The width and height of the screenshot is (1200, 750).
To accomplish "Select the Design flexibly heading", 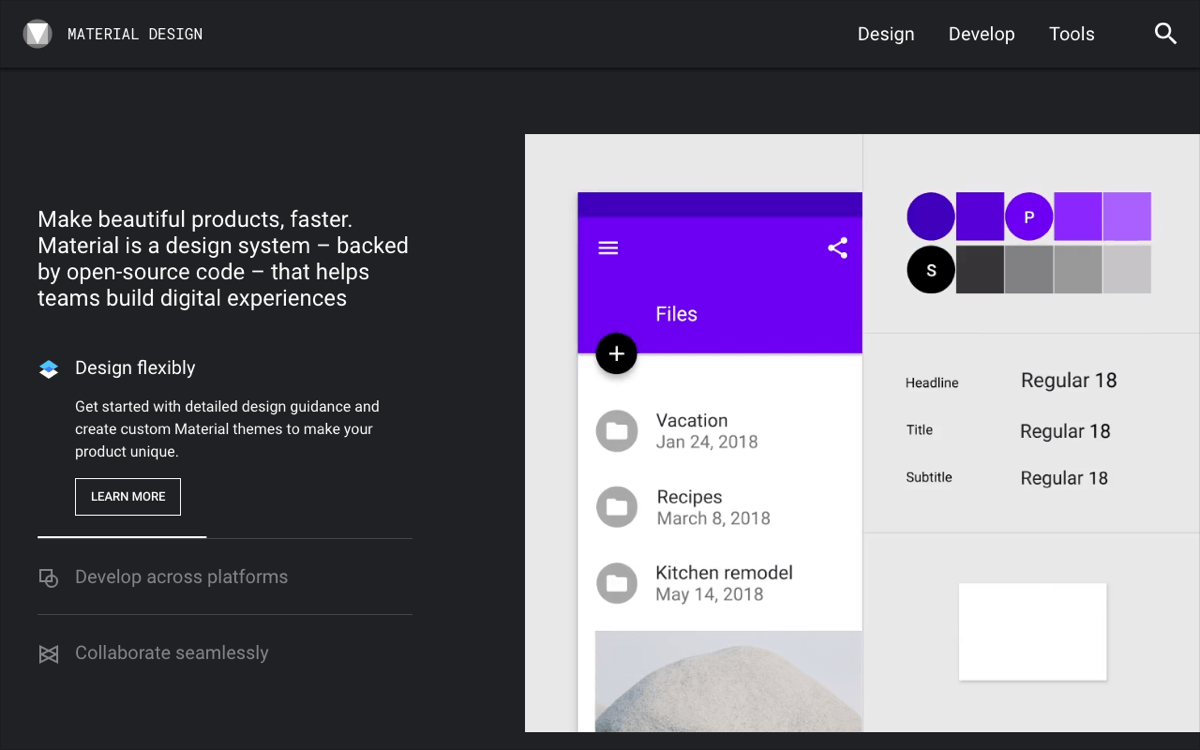I will tap(135, 368).
